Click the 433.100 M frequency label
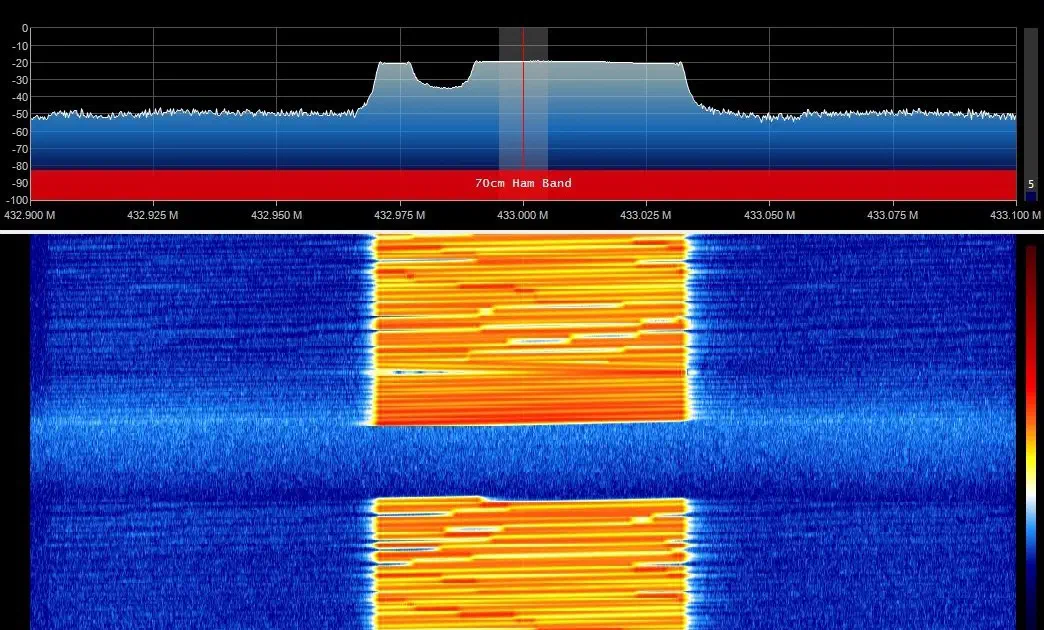 (1015, 215)
